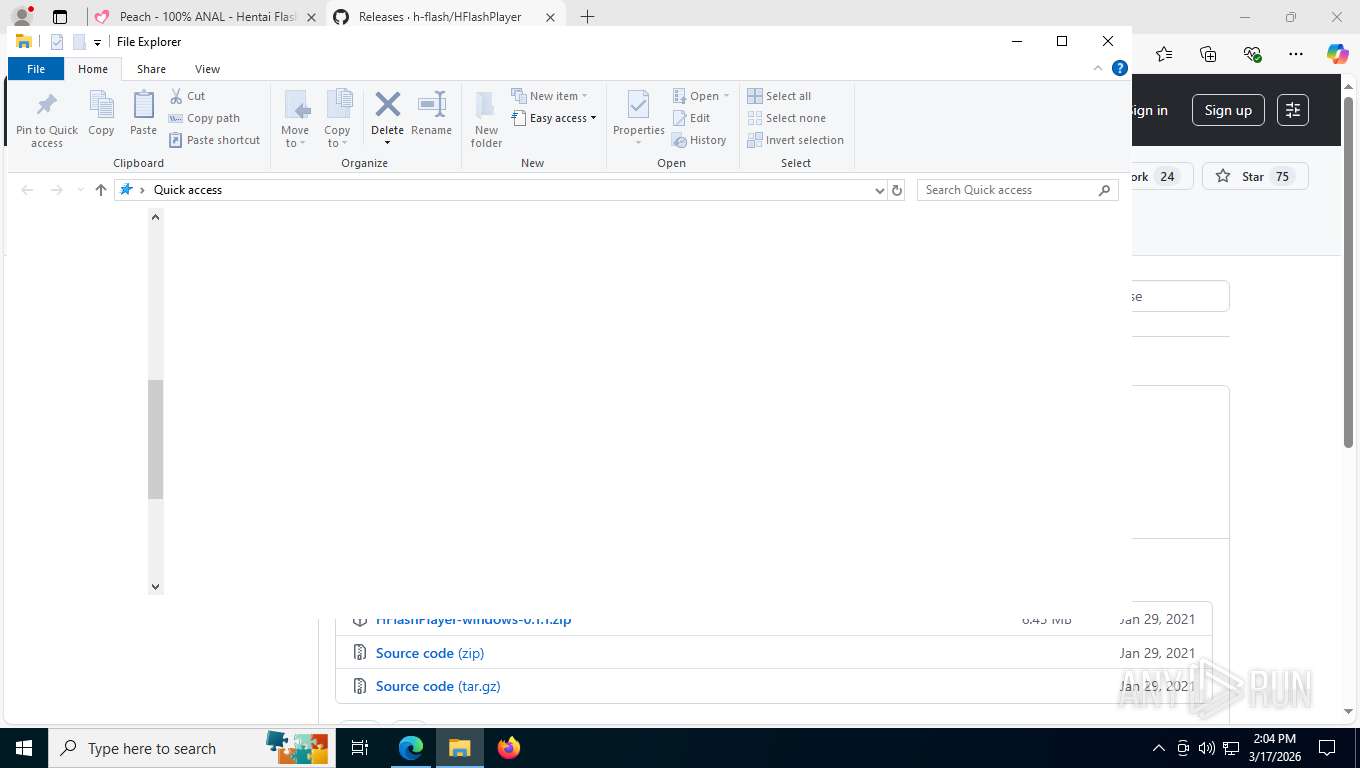Expand the Delete dropdown arrow
This screenshot has width=1360, height=768.
point(387,143)
